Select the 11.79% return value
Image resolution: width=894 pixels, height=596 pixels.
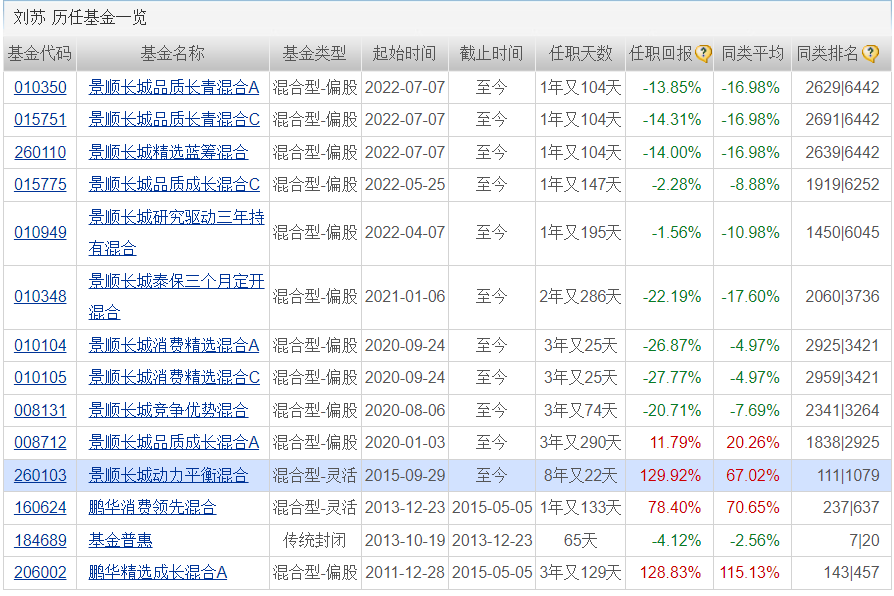[x=675, y=442]
